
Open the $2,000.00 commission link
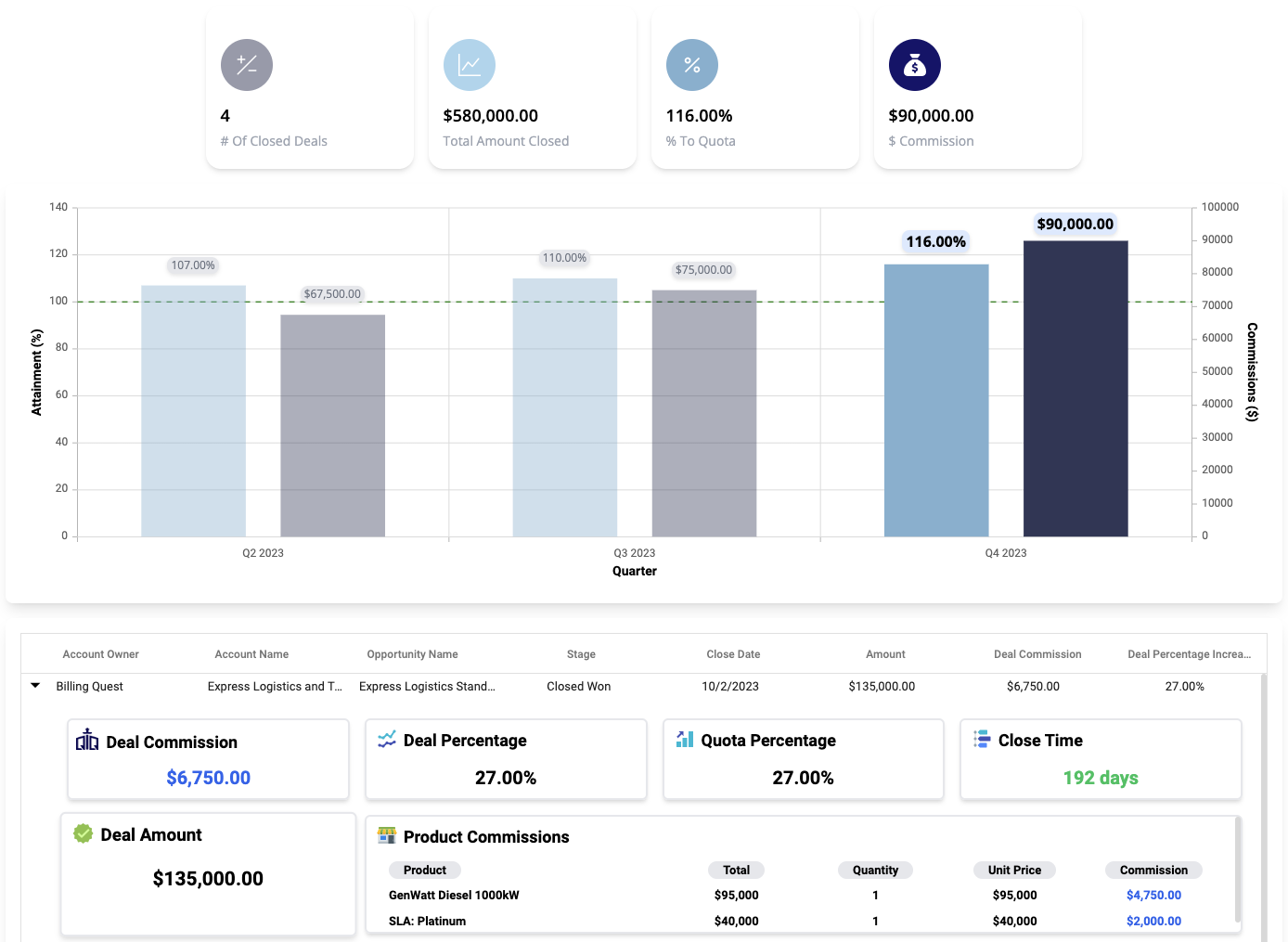[1153, 922]
